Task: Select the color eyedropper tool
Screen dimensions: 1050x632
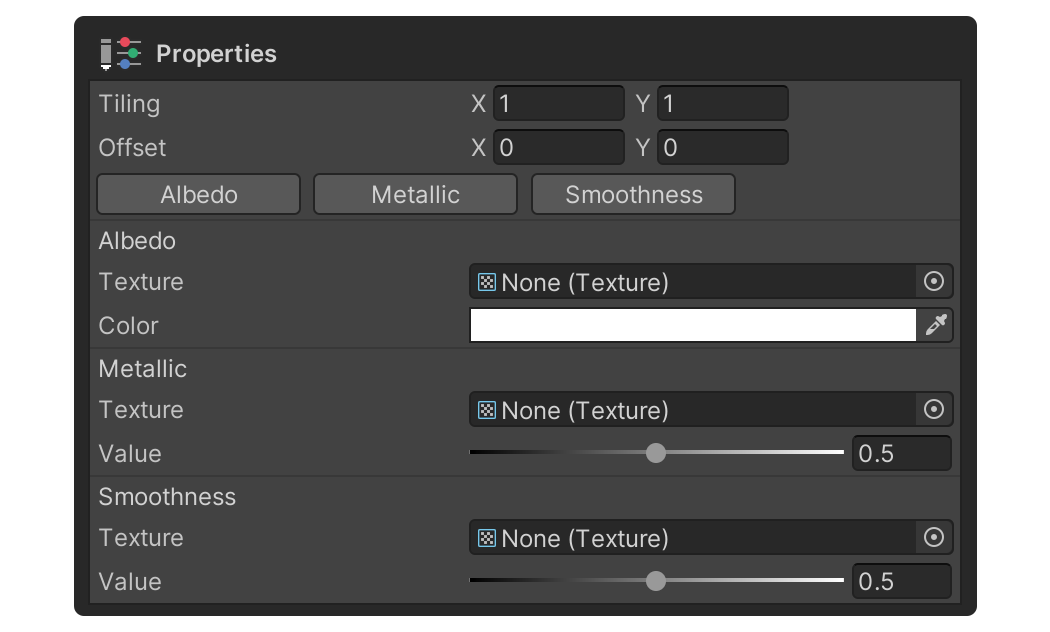Action: tap(936, 325)
